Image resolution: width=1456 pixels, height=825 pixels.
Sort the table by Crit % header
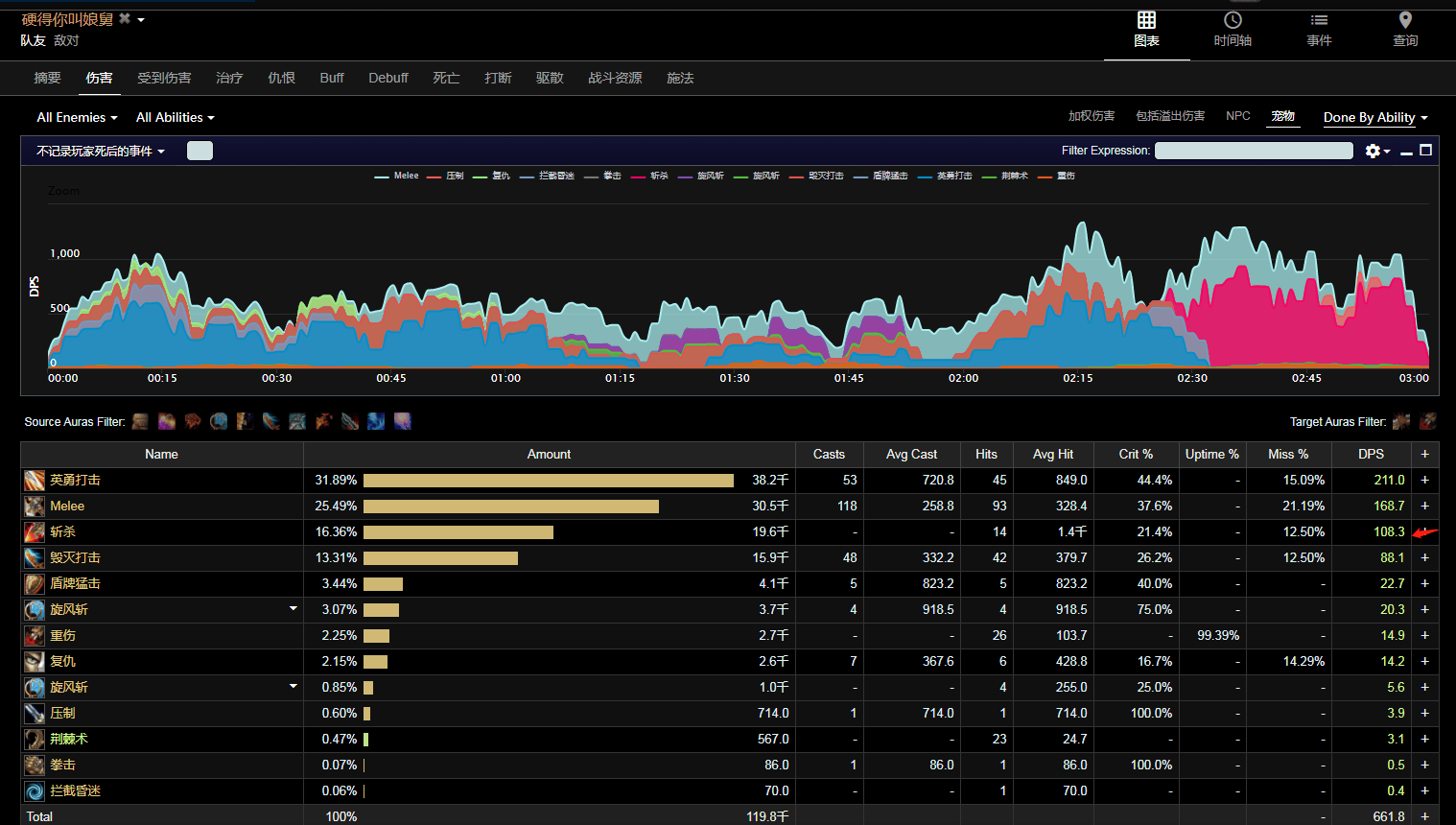(x=1136, y=454)
